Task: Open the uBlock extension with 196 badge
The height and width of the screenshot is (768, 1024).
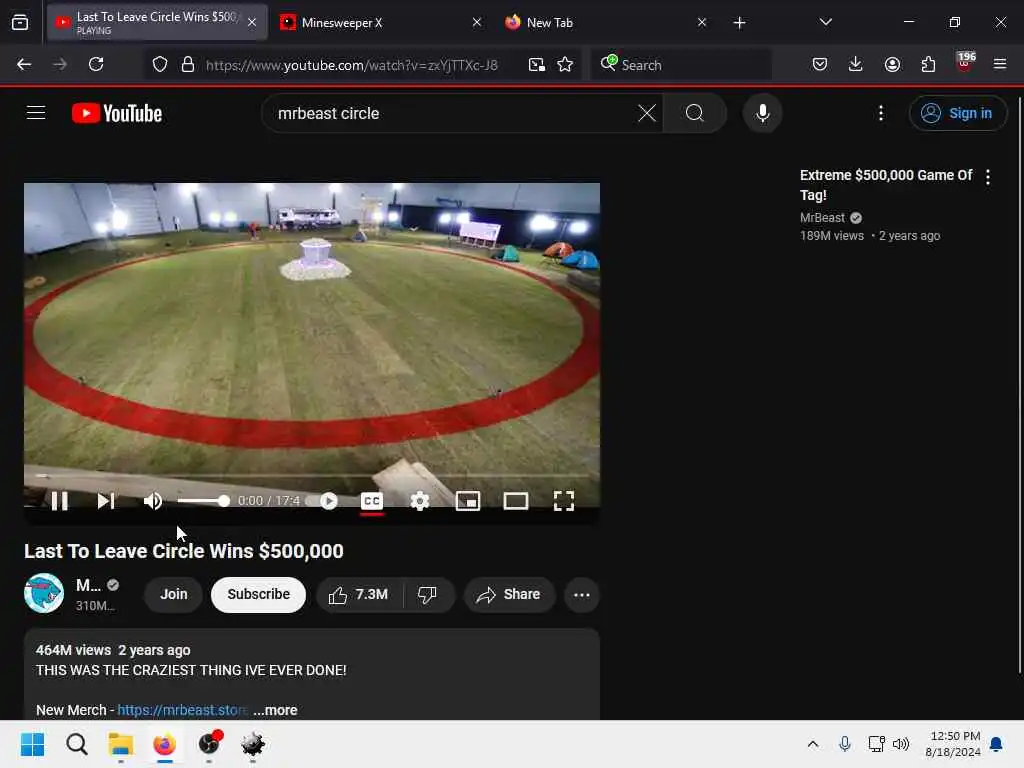Action: [x=965, y=63]
